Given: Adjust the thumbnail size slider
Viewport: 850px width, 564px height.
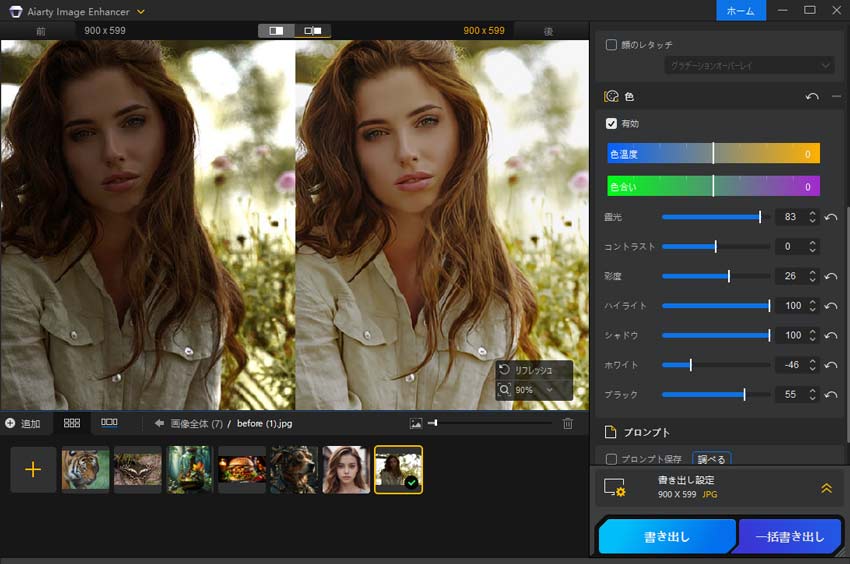Looking at the screenshot, I should [x=490, y=423].
